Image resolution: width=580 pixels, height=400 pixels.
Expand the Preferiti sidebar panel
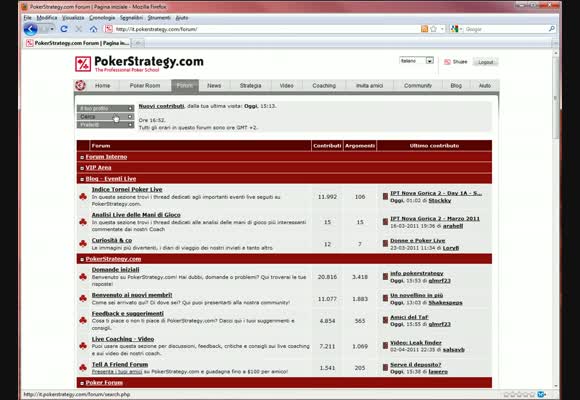105,125
